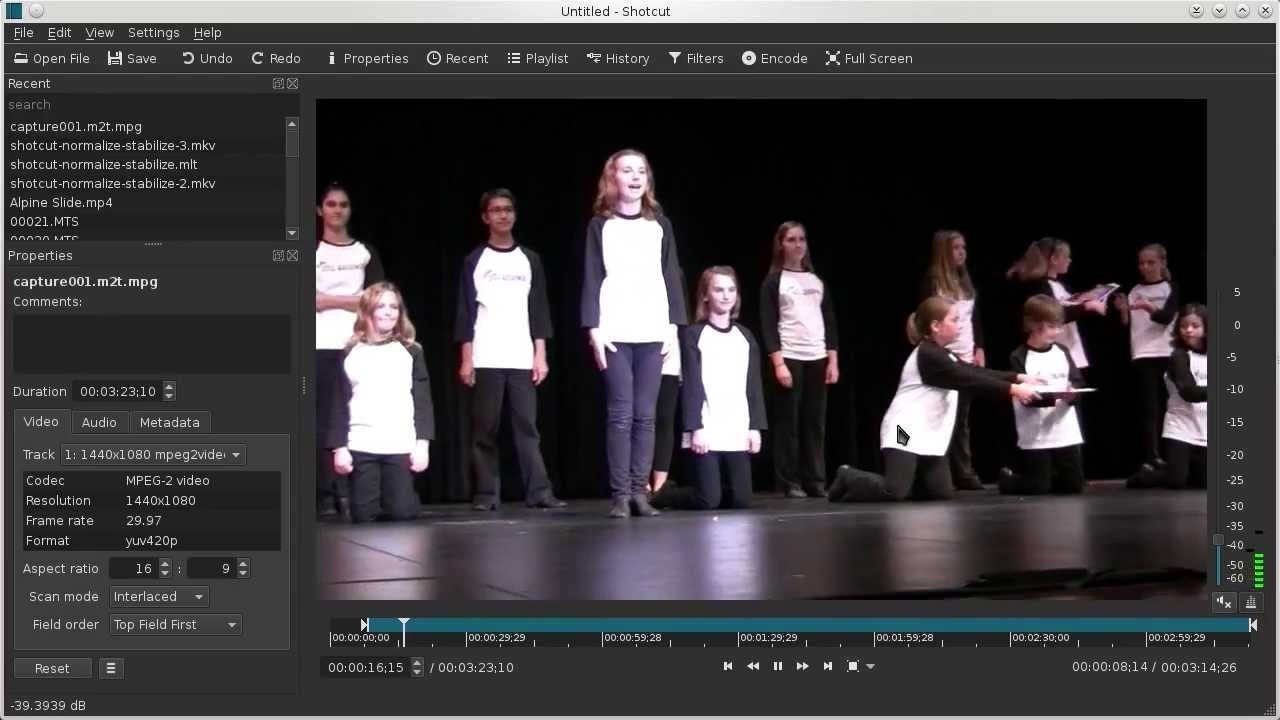Image resolution: width=1280 pixels, height=720 pixels.
Task: Toggle the audio peak meter icon
Action: pos(1251,602)
